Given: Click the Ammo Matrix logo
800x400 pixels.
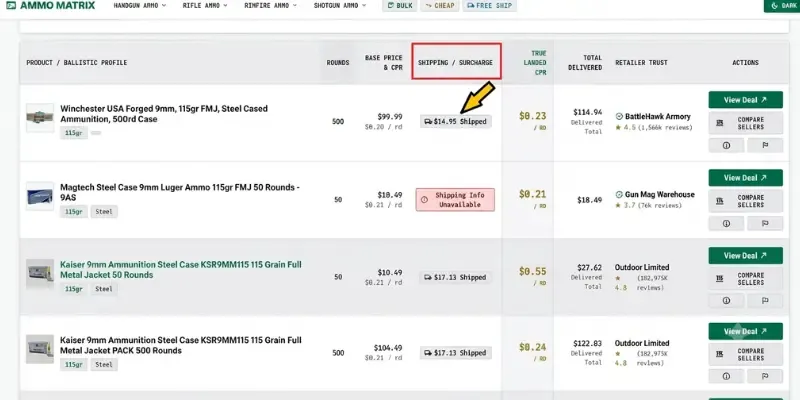Looking at the screenshot, I should (51, 6).
